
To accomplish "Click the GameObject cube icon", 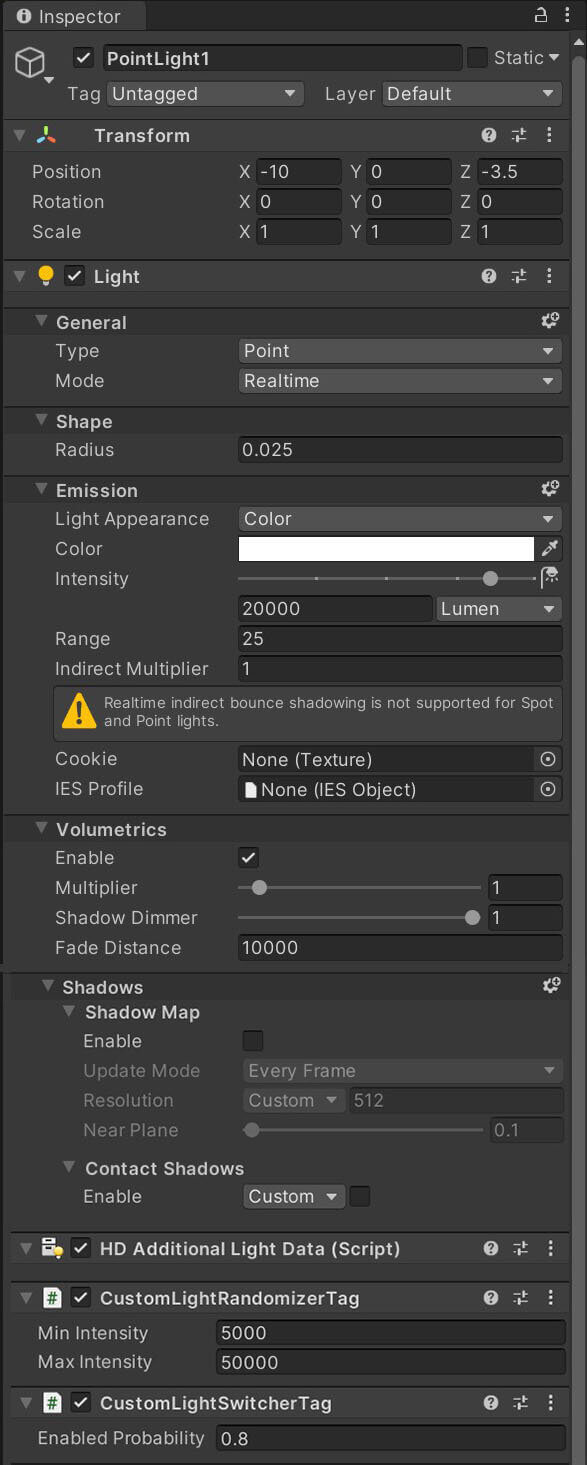I will pos(29,62).
